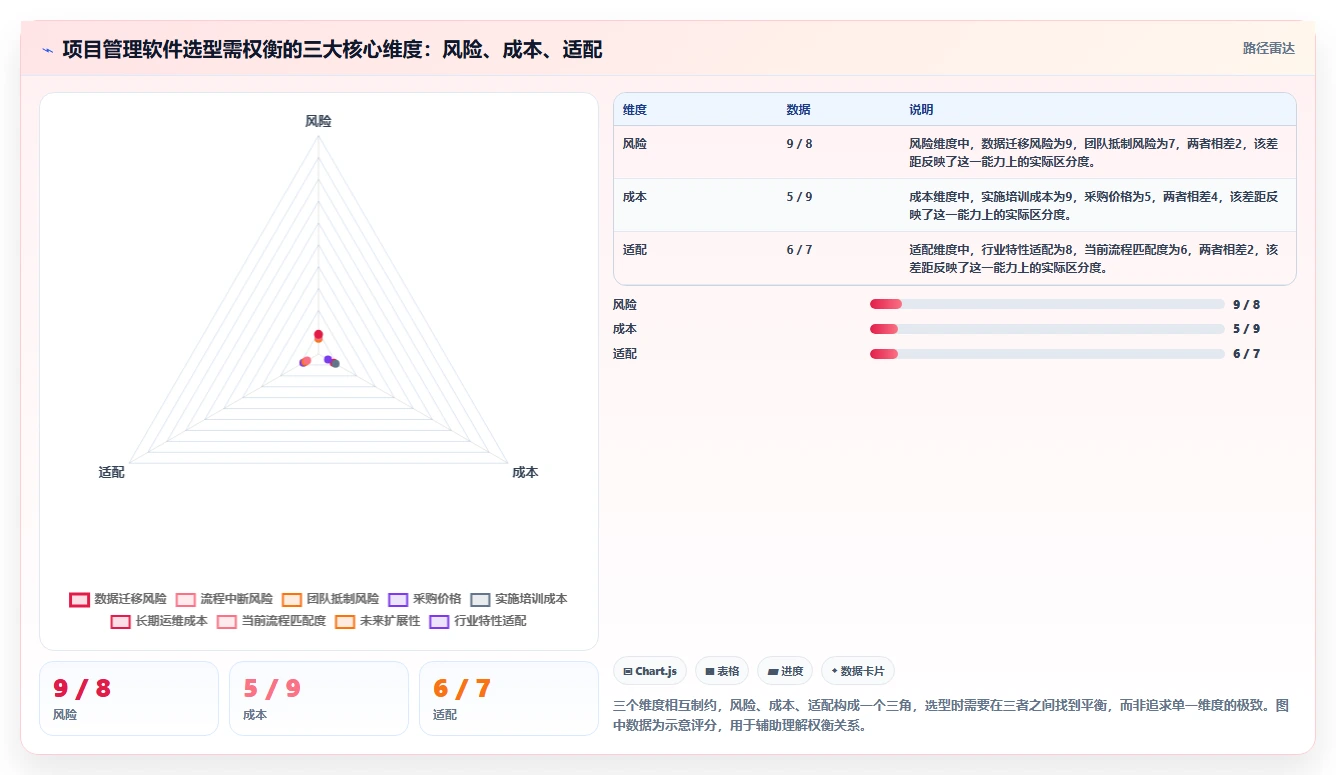Screen dimensions: 1336x775
Task: Click the 成本 axis label on the radar chart
Action: click(x=525, y=472)
